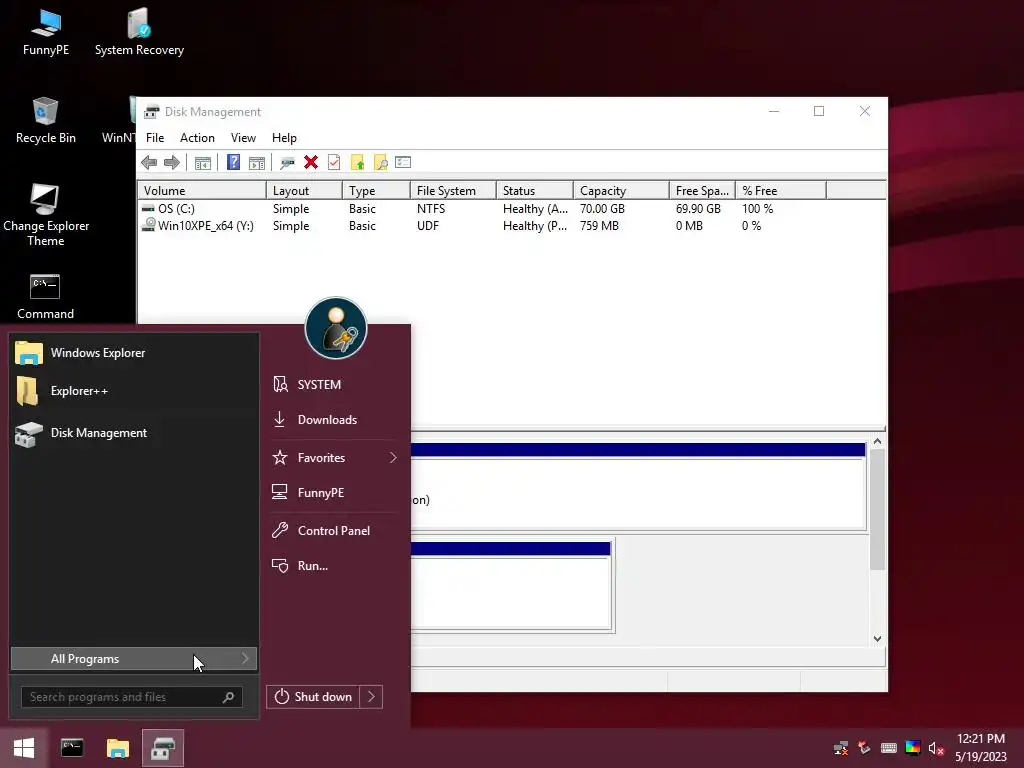Click the yellow folder with green arrow icon
The image size is (1024, 768).
coord(357,162)
